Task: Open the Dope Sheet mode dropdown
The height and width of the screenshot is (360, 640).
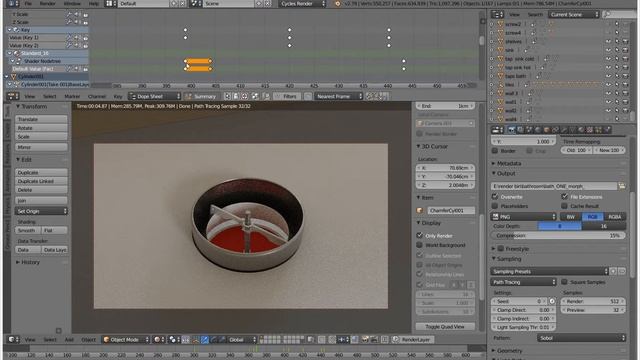Action: pos(154,96)
